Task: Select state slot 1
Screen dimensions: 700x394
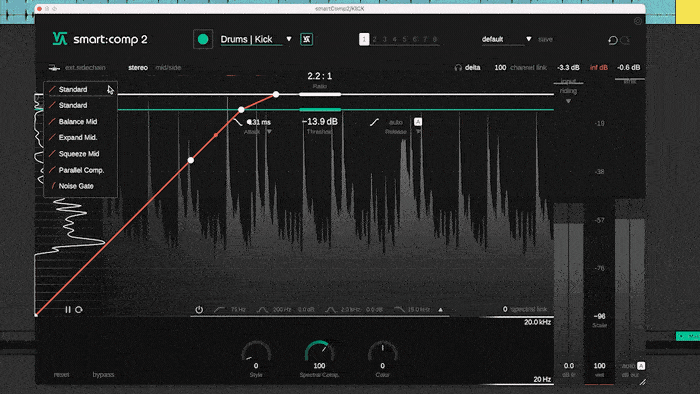Action: click(364, 39)
